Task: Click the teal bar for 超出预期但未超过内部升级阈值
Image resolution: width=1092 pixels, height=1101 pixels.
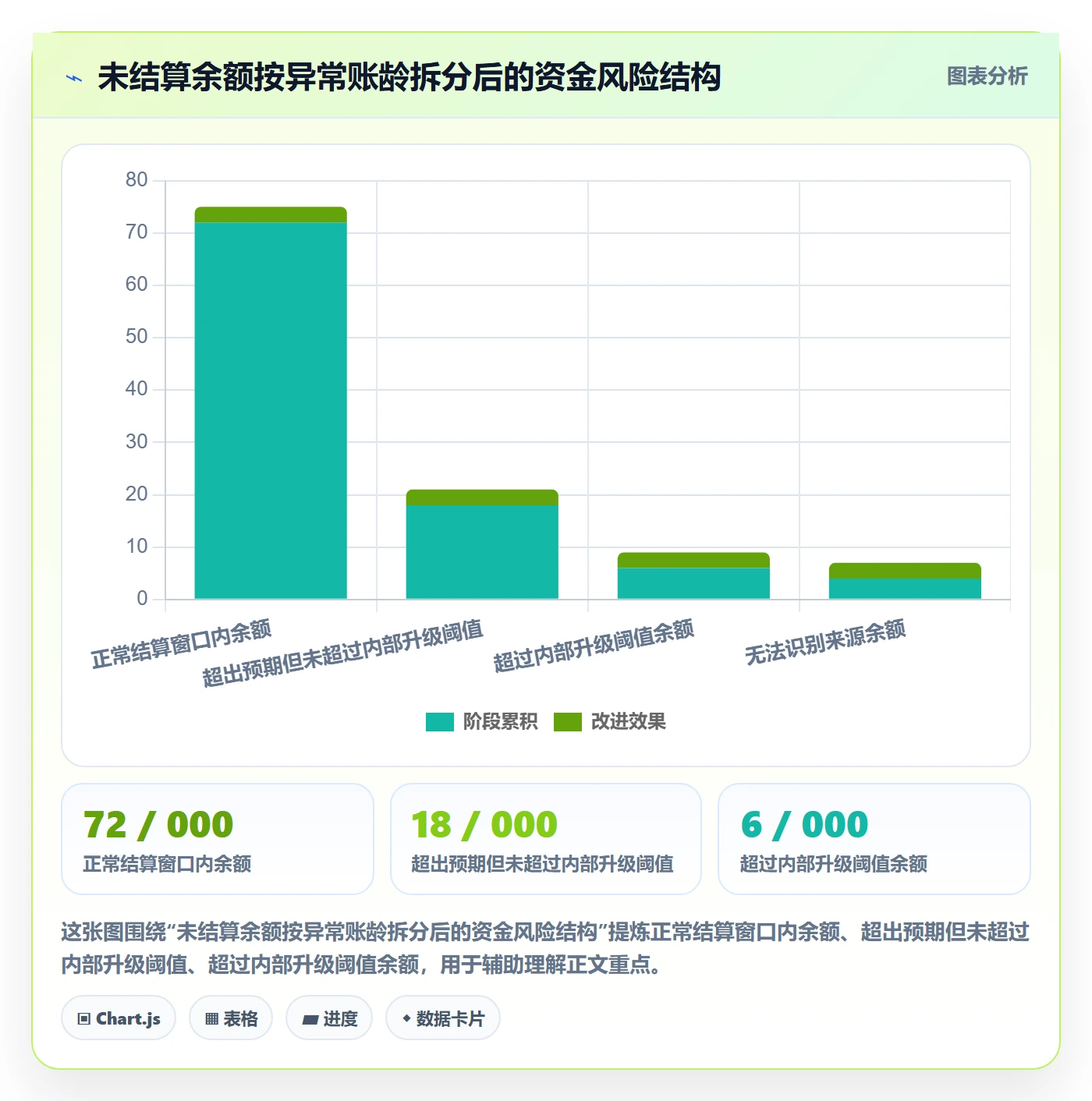Action: tap(482, 552)
